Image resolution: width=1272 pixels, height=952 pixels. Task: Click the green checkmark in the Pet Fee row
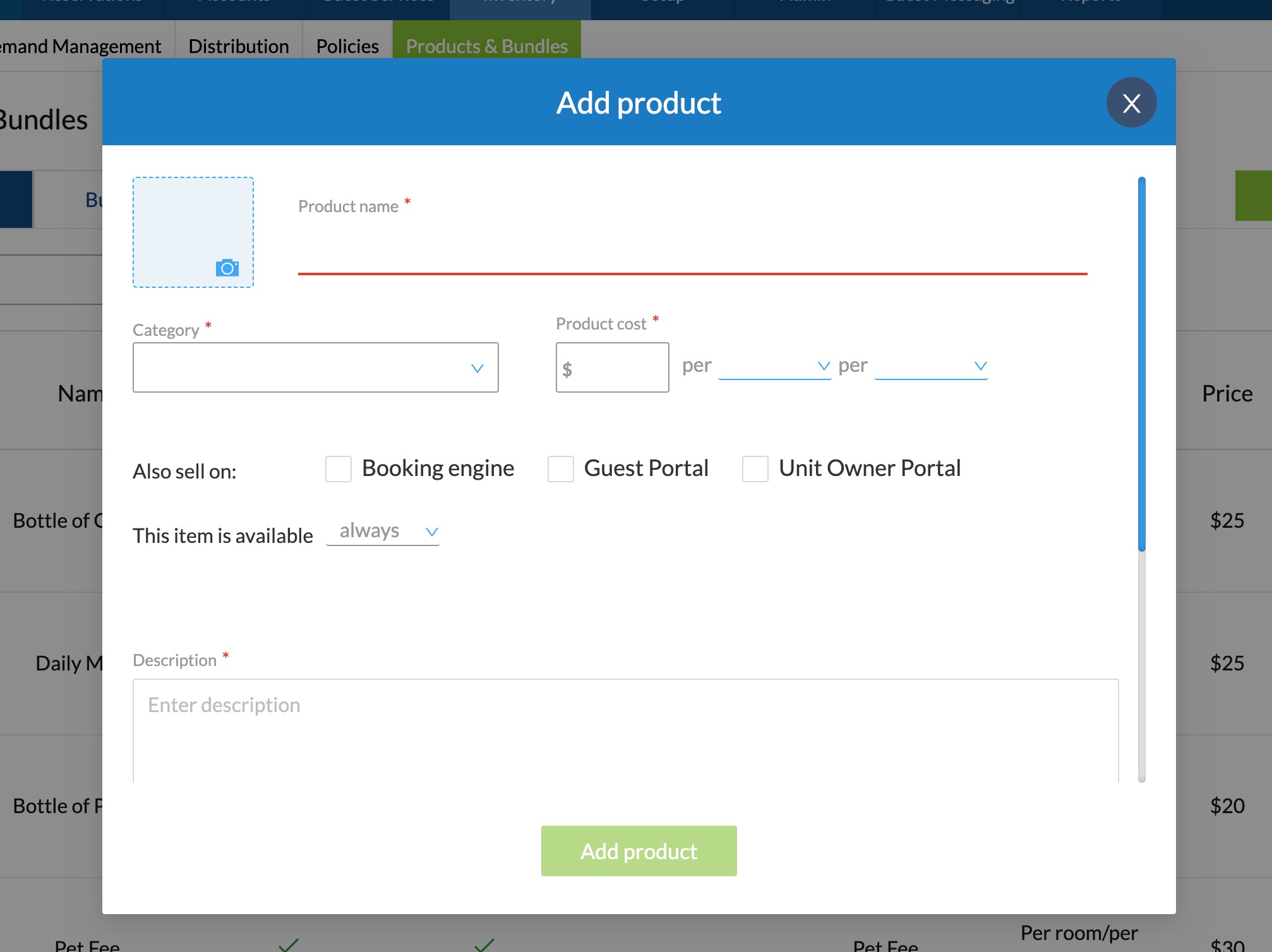pos(289,944)
